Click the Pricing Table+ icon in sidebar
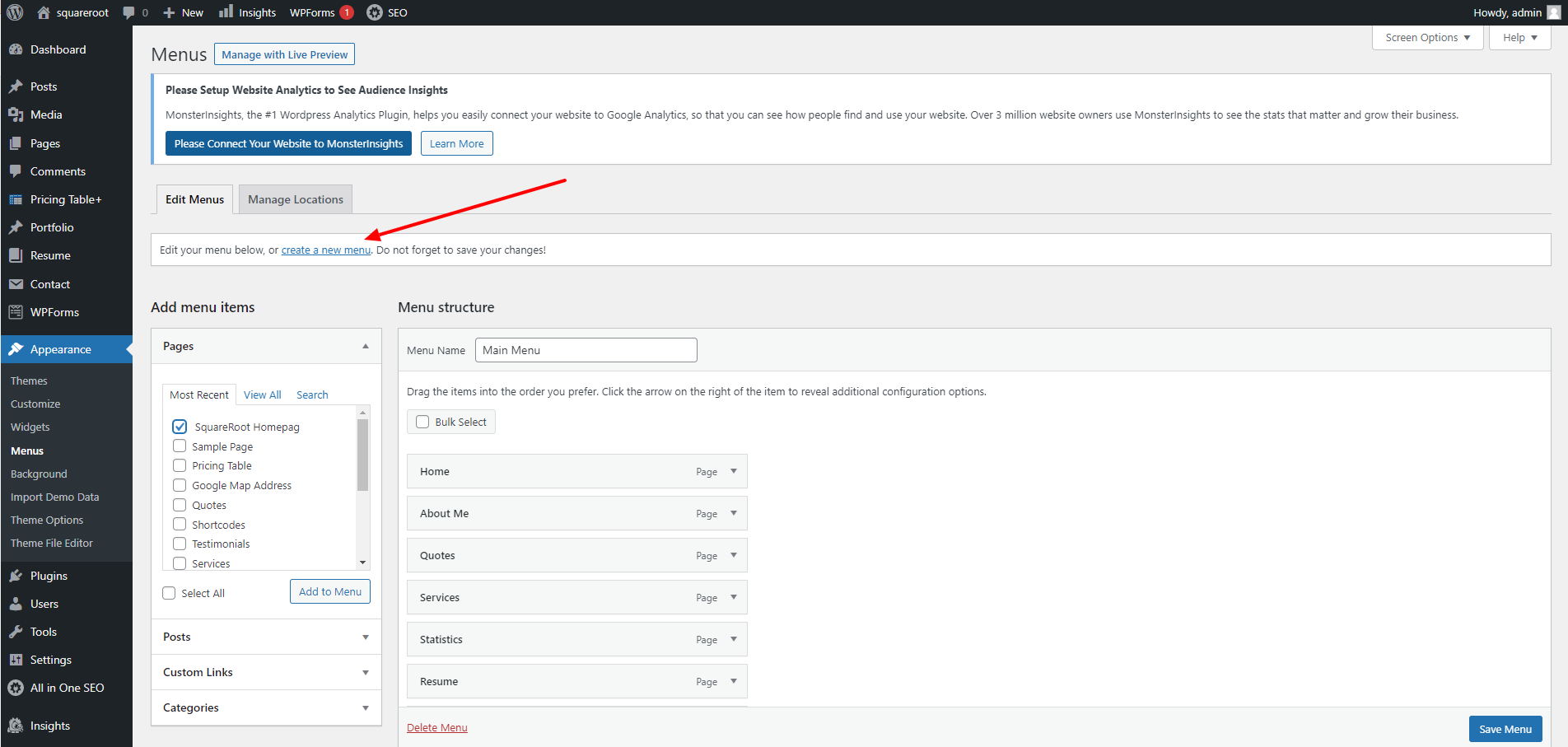 (16, 199)
